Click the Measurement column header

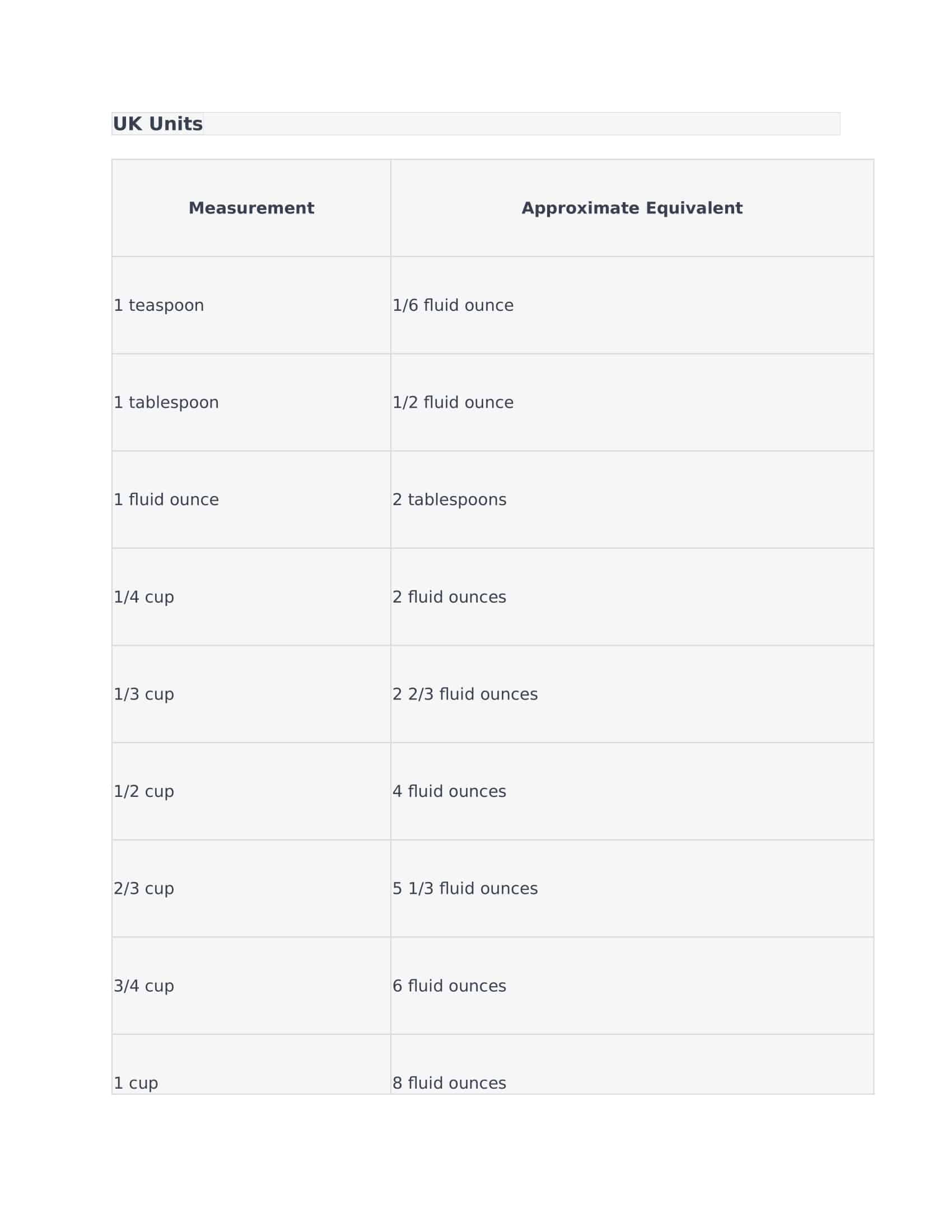coord(251,208)
